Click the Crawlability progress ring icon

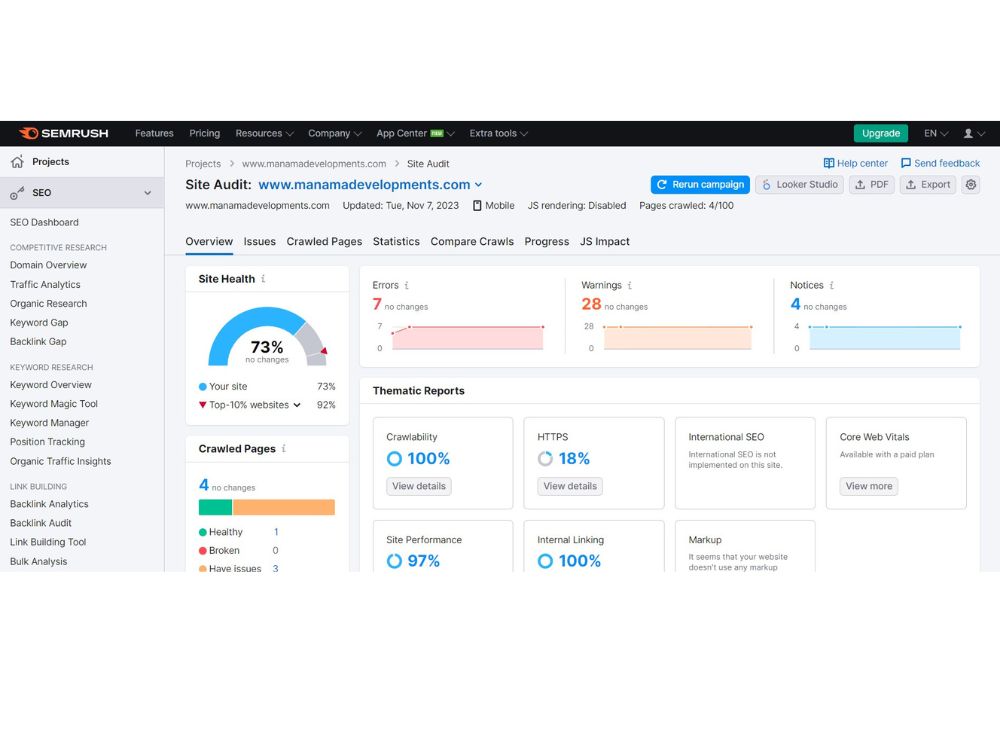(x=394, y=459)
